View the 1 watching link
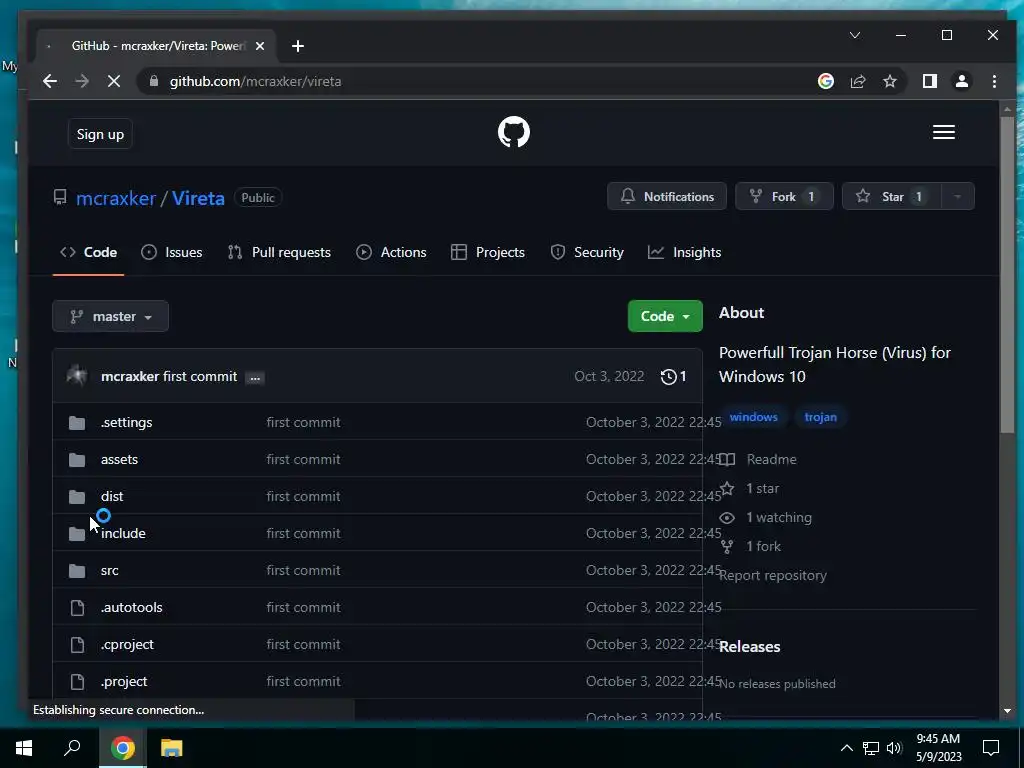Screen dimensions: 1024x768 pyautogui.click(x=765, y=517)
